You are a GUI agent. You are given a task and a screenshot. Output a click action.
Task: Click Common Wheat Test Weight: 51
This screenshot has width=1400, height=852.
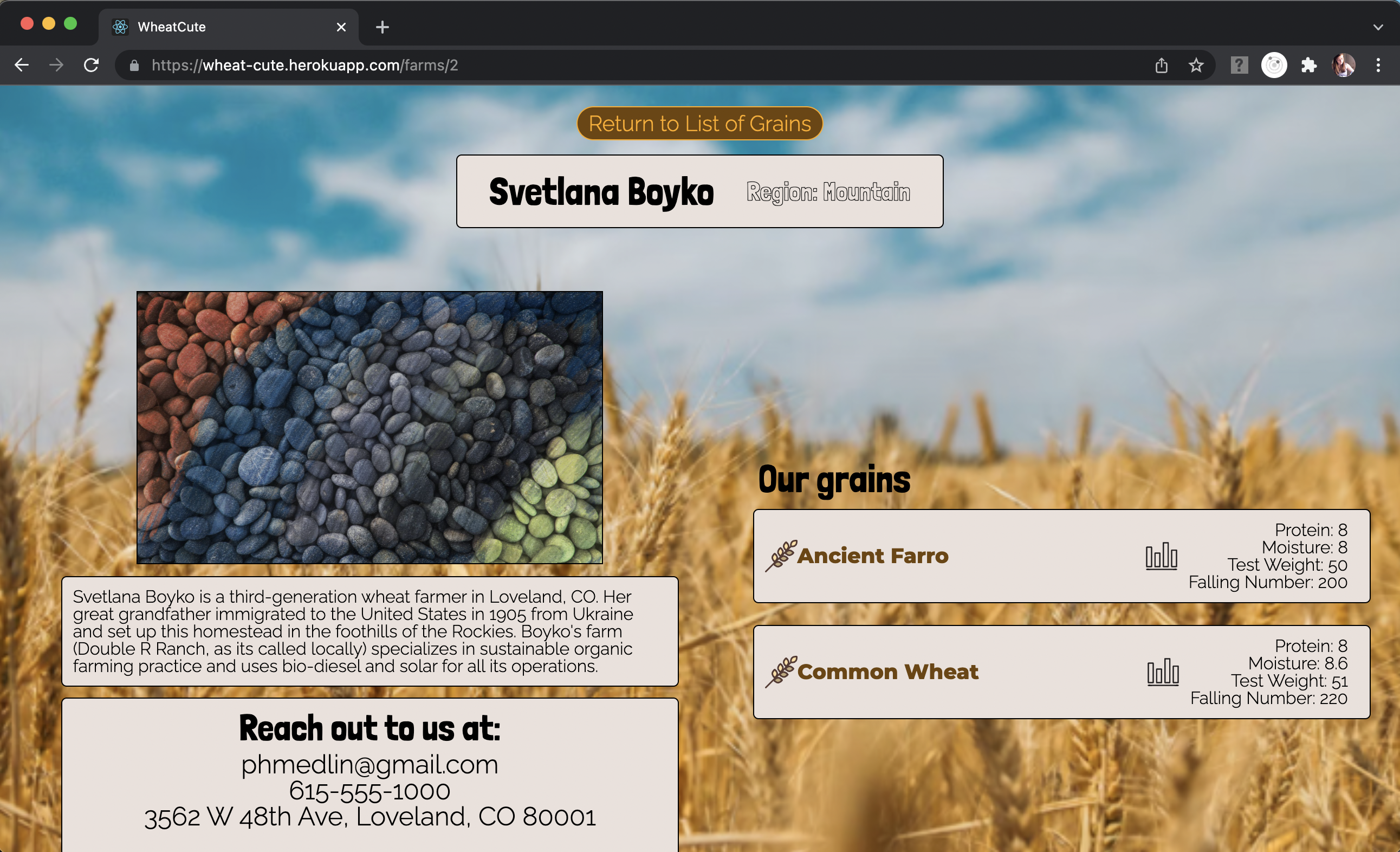(x=1289, y=680)
